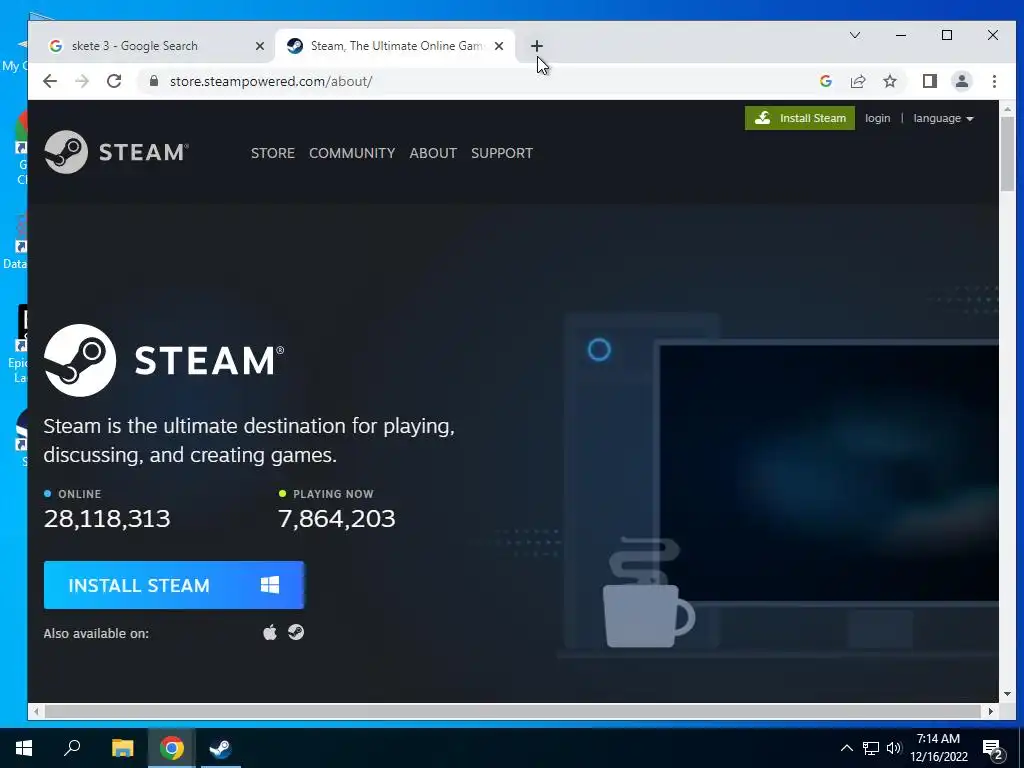The height and width of the screenshot is (768, 1024).
Task: Click the blue INSTALL STEAM button
Action: point(174,585)
